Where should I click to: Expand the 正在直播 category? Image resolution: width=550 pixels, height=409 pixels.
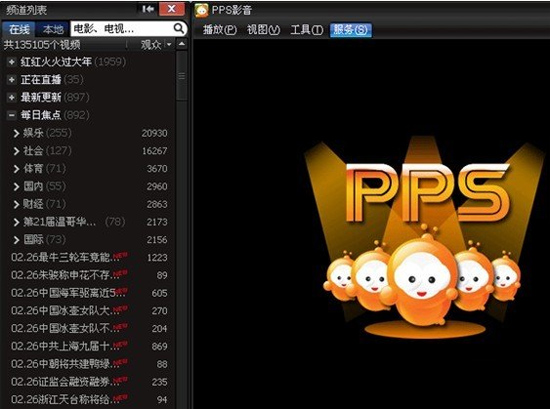12,80
